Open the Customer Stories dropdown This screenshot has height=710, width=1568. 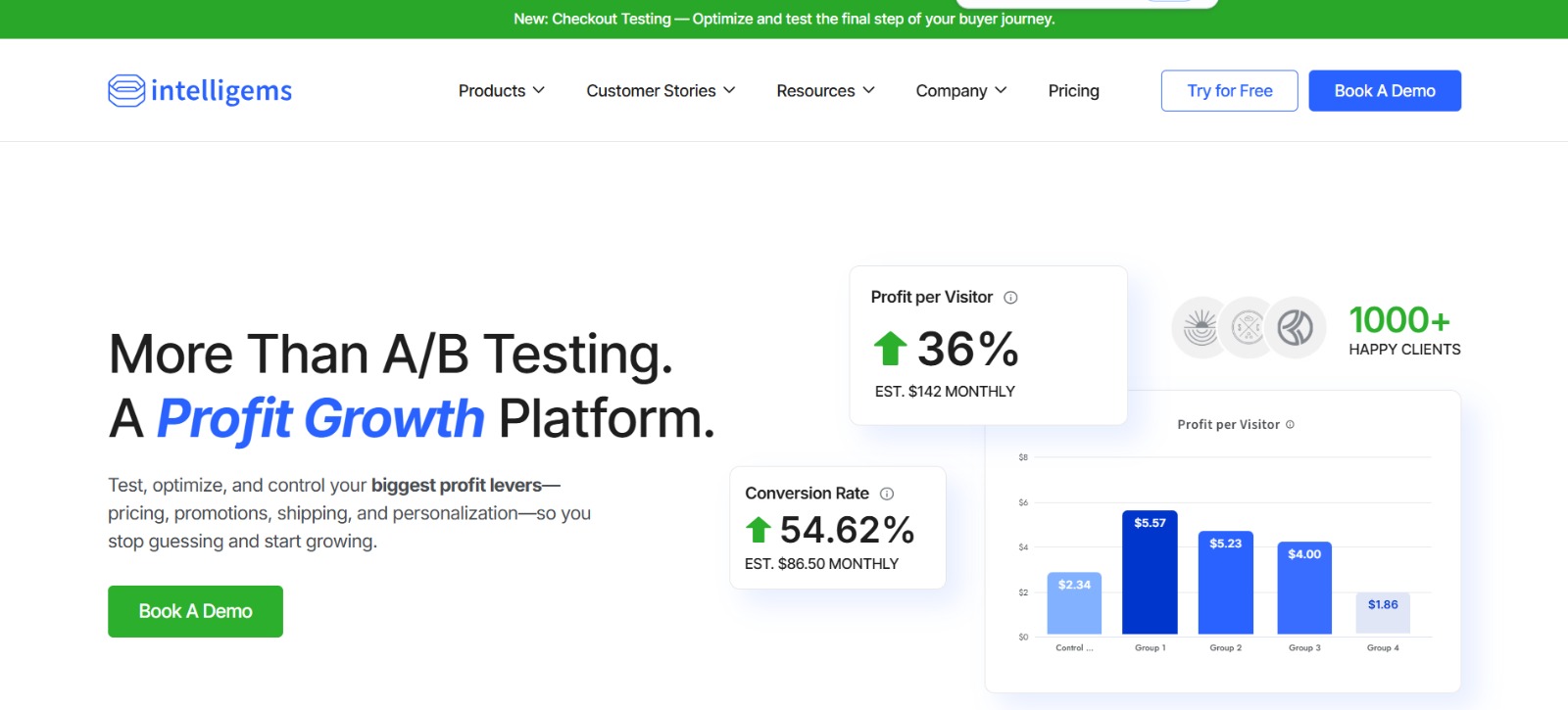point(661,91)
